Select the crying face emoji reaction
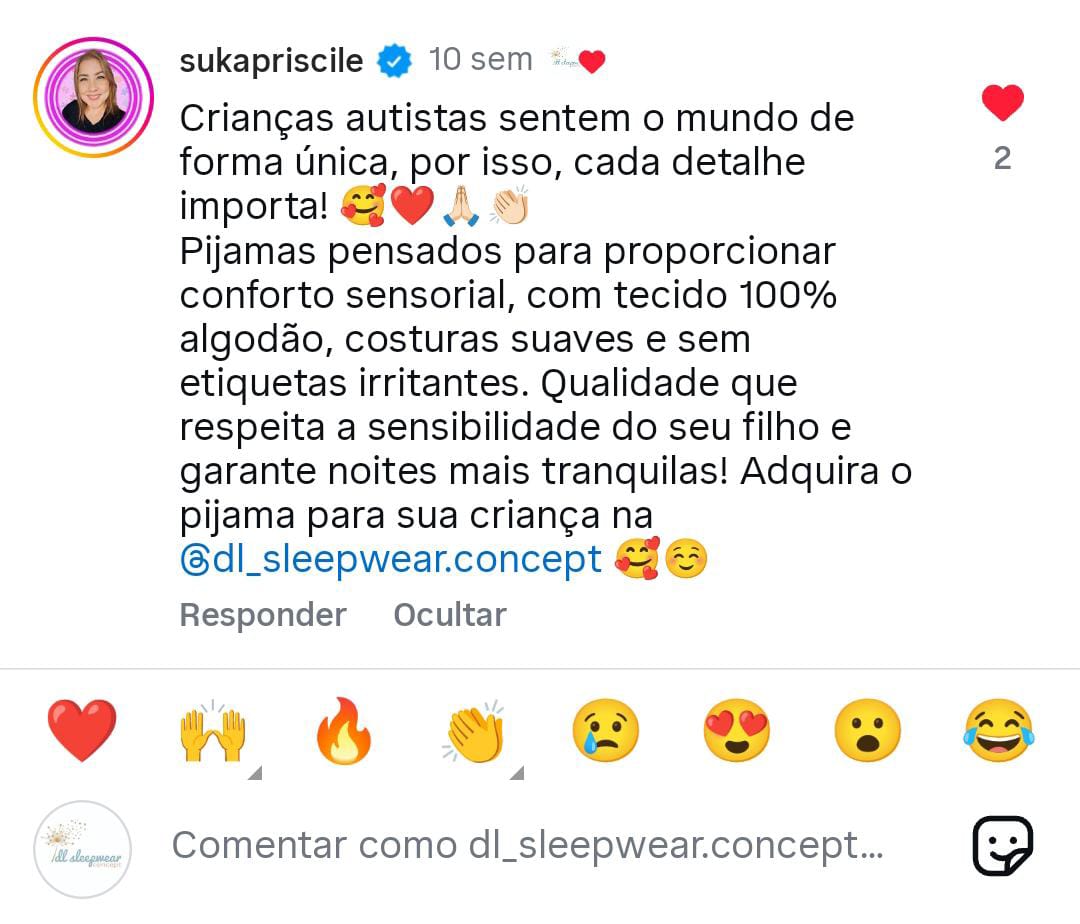 (x=605, y=731)
